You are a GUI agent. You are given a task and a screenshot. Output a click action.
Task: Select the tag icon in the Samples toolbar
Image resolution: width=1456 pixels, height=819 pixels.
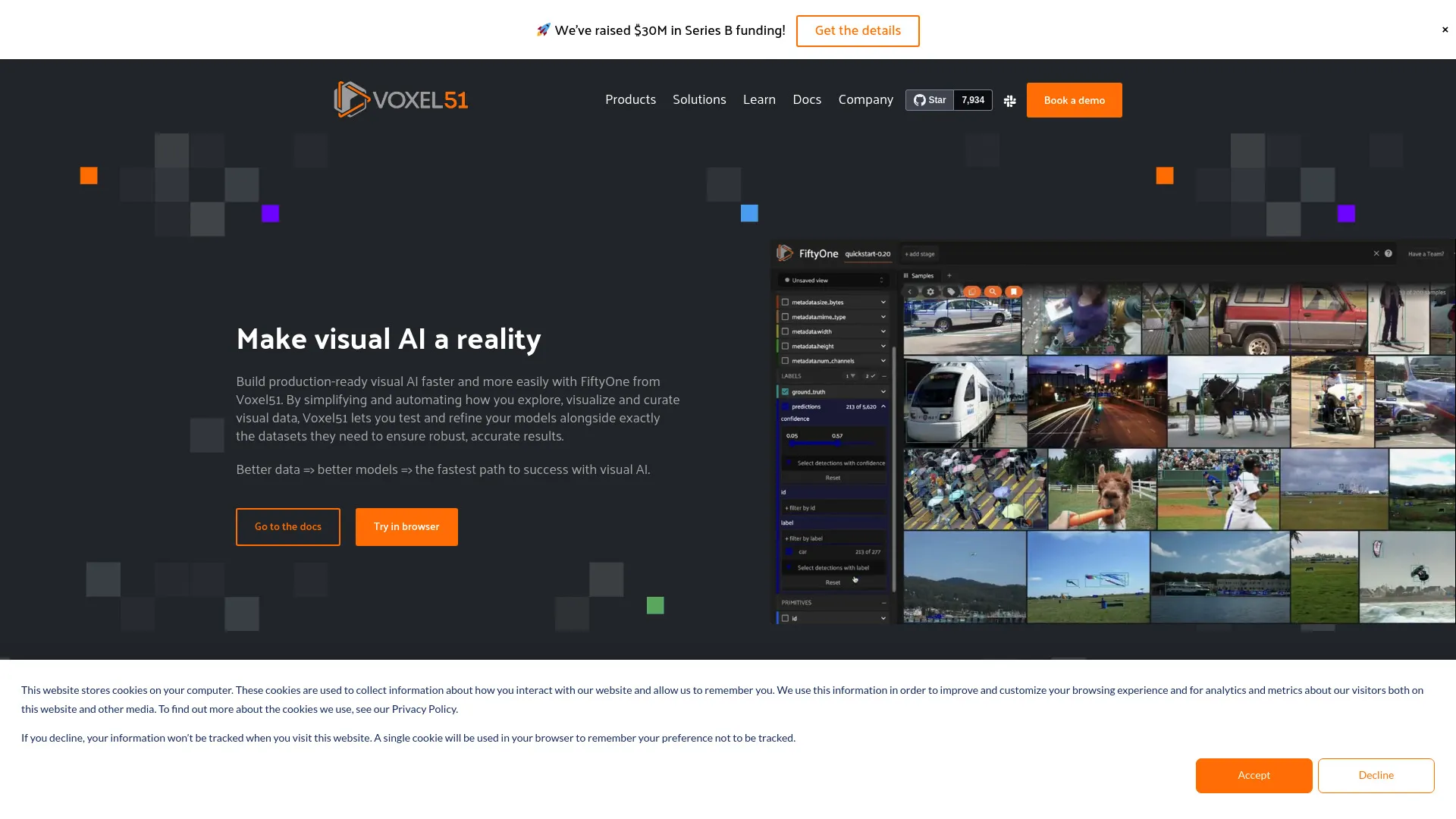click(952, 291)
